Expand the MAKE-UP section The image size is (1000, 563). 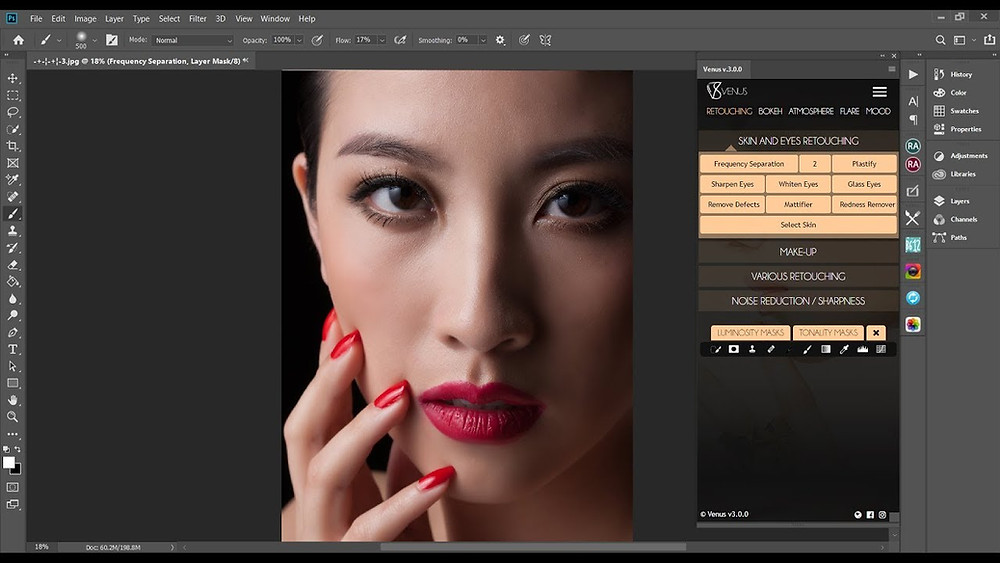coord(798,252)
